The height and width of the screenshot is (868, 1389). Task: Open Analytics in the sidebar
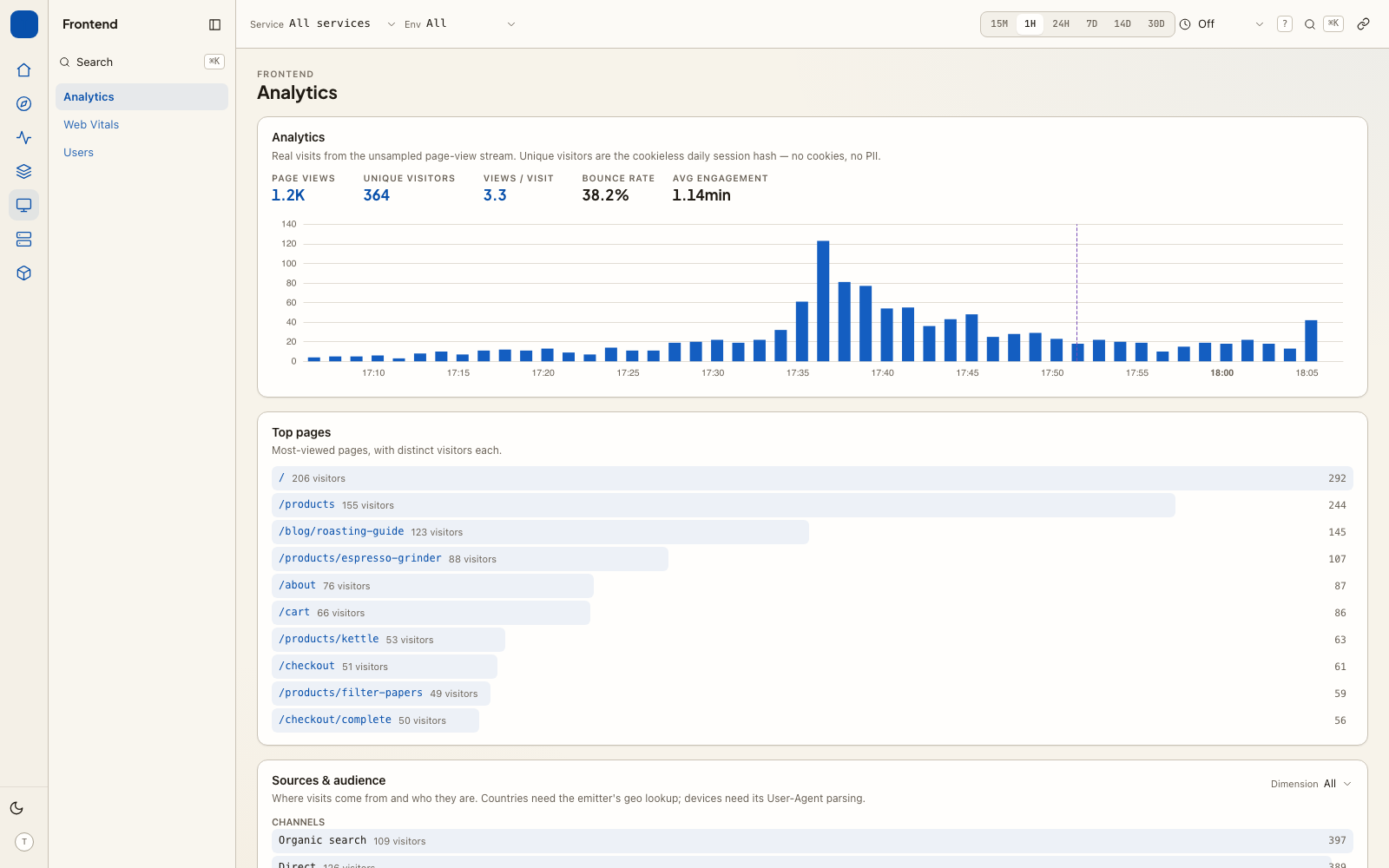pyautogui.click(x=142, y=96)
